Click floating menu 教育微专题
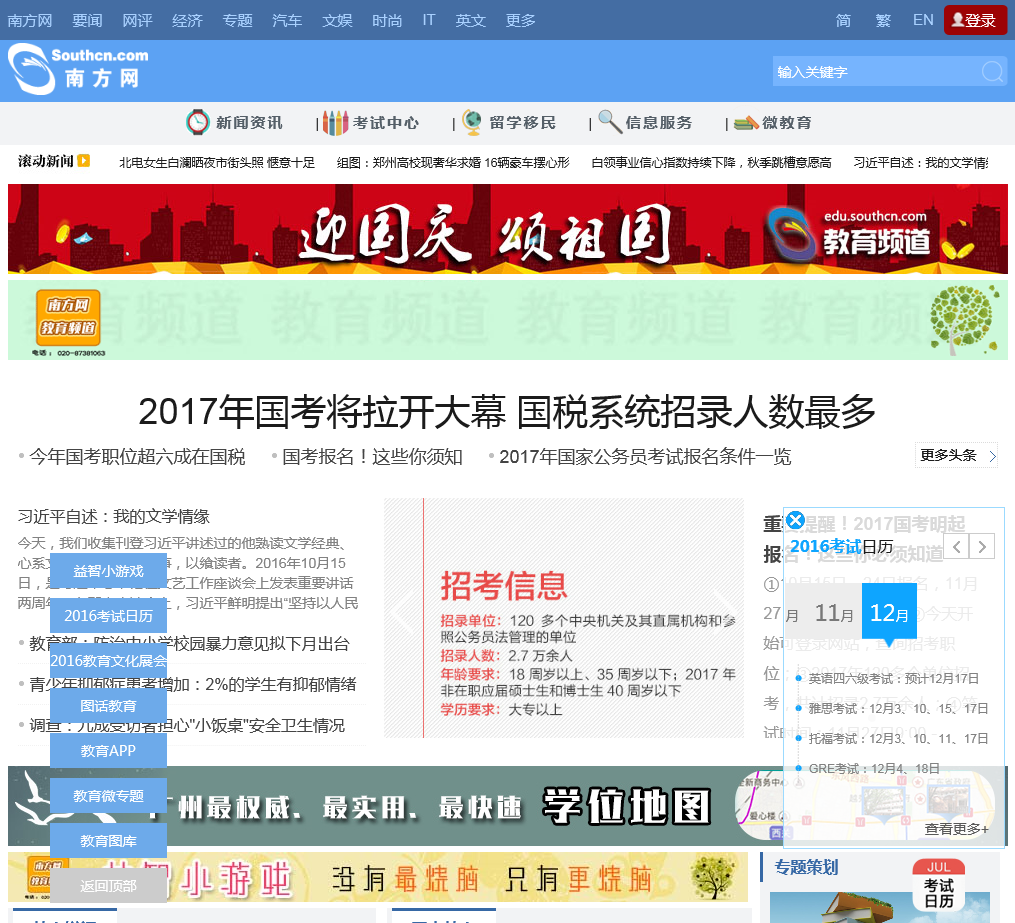 click(x=108, y=795)
